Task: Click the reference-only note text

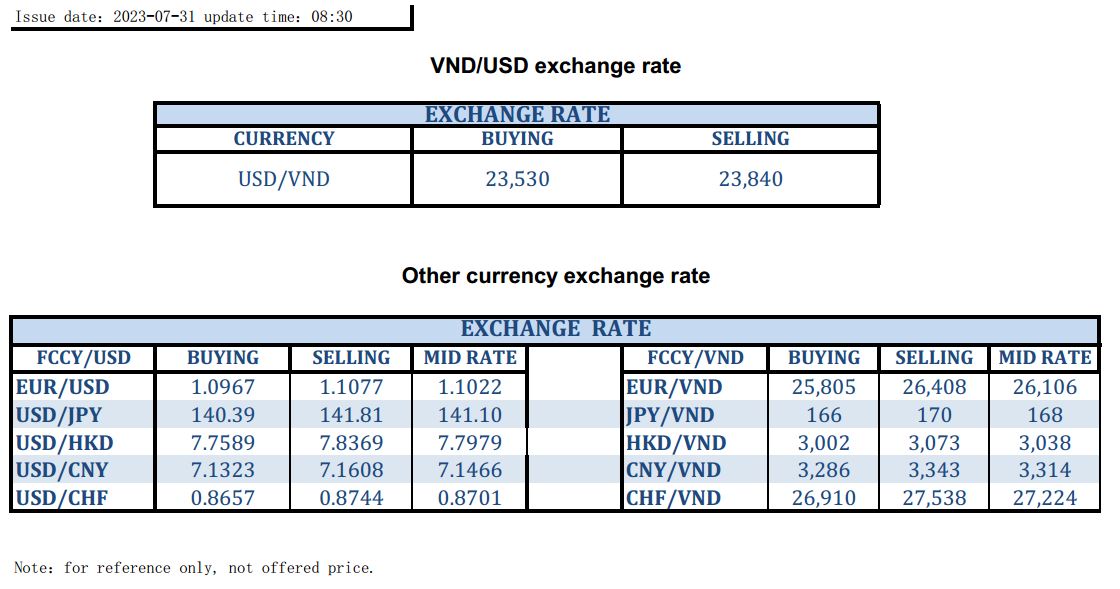Action: 193,568
